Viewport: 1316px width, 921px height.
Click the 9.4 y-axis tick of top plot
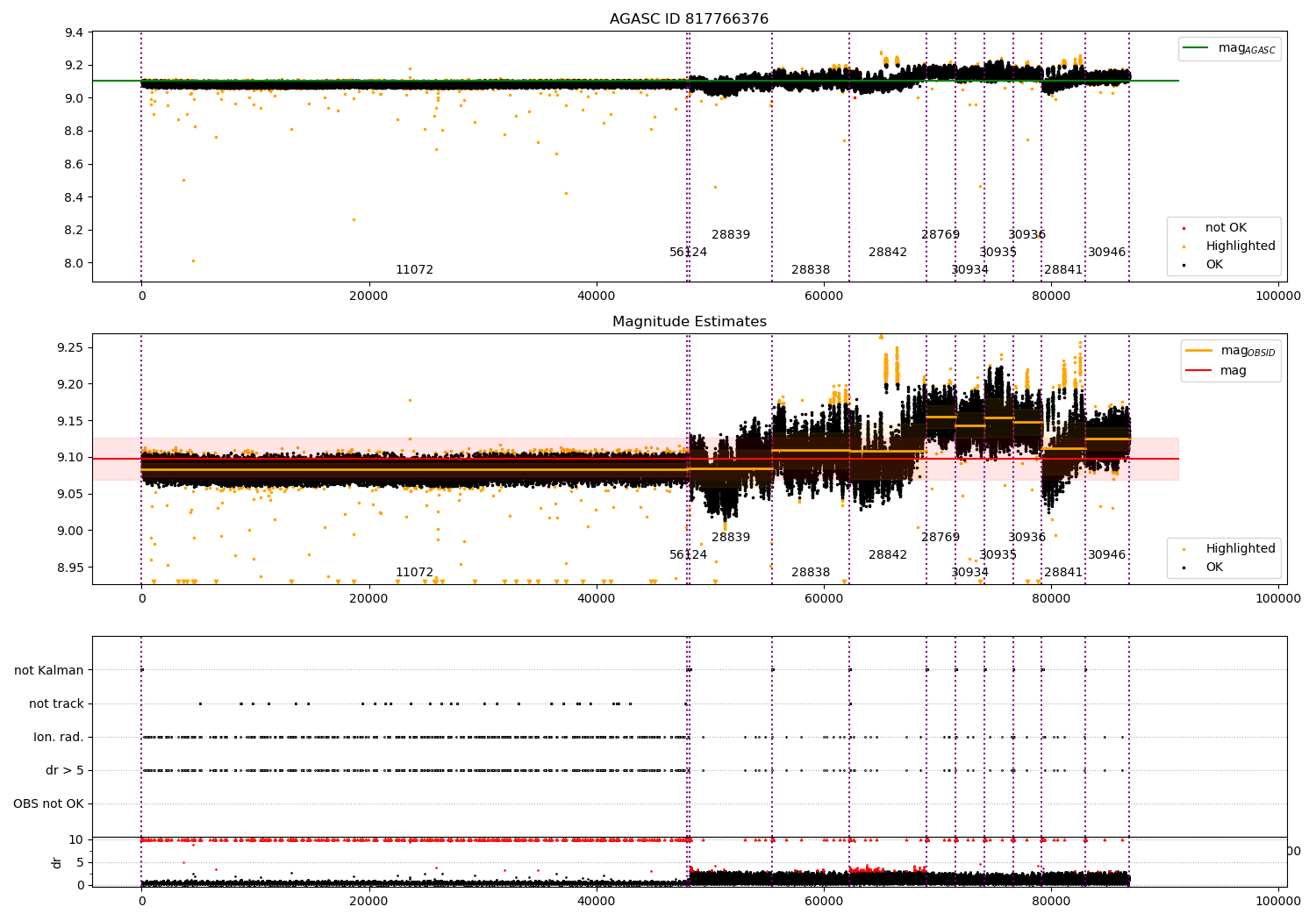[75, 33]
